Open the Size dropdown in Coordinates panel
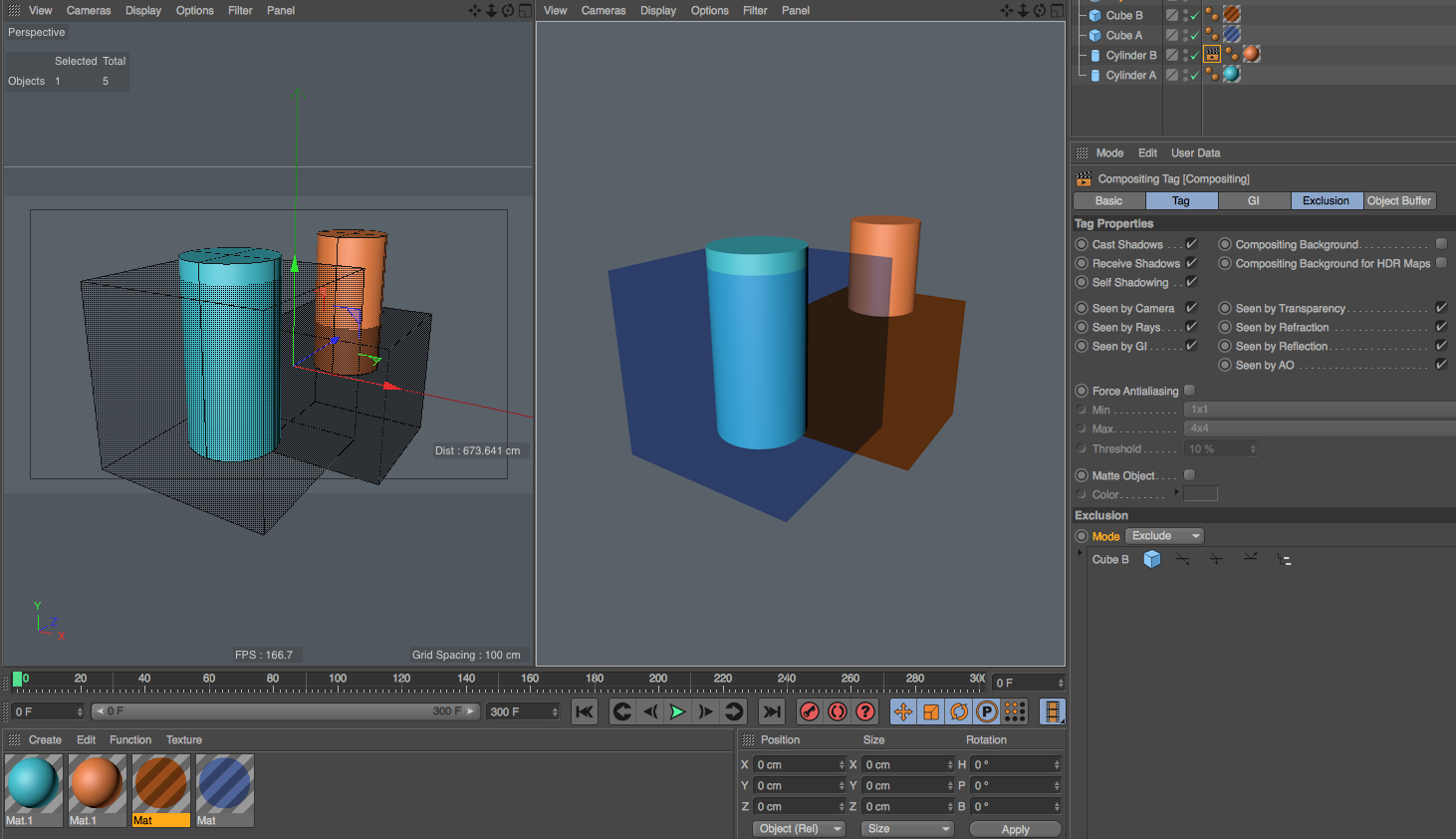 coord(906,828)
